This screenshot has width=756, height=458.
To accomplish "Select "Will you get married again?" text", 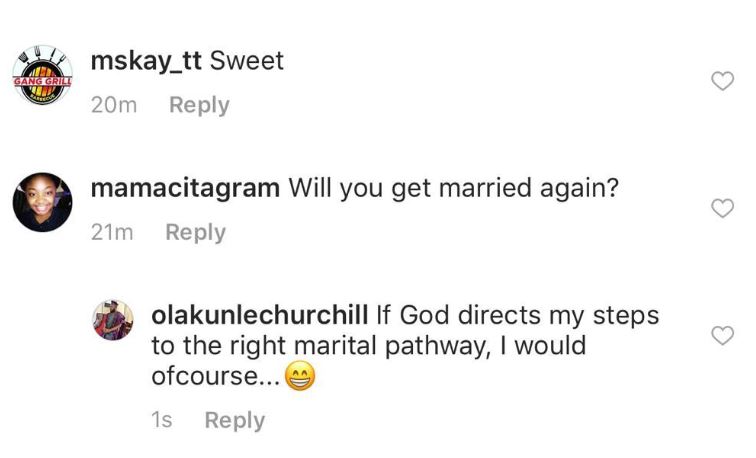I will 448,188.
